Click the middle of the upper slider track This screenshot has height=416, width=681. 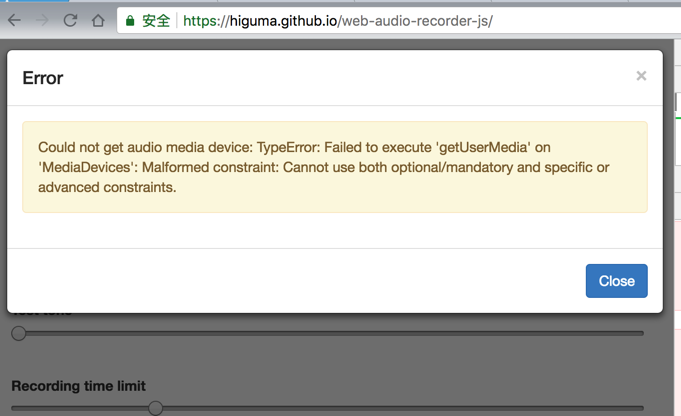pyautogui.click(x=330, y=333)
